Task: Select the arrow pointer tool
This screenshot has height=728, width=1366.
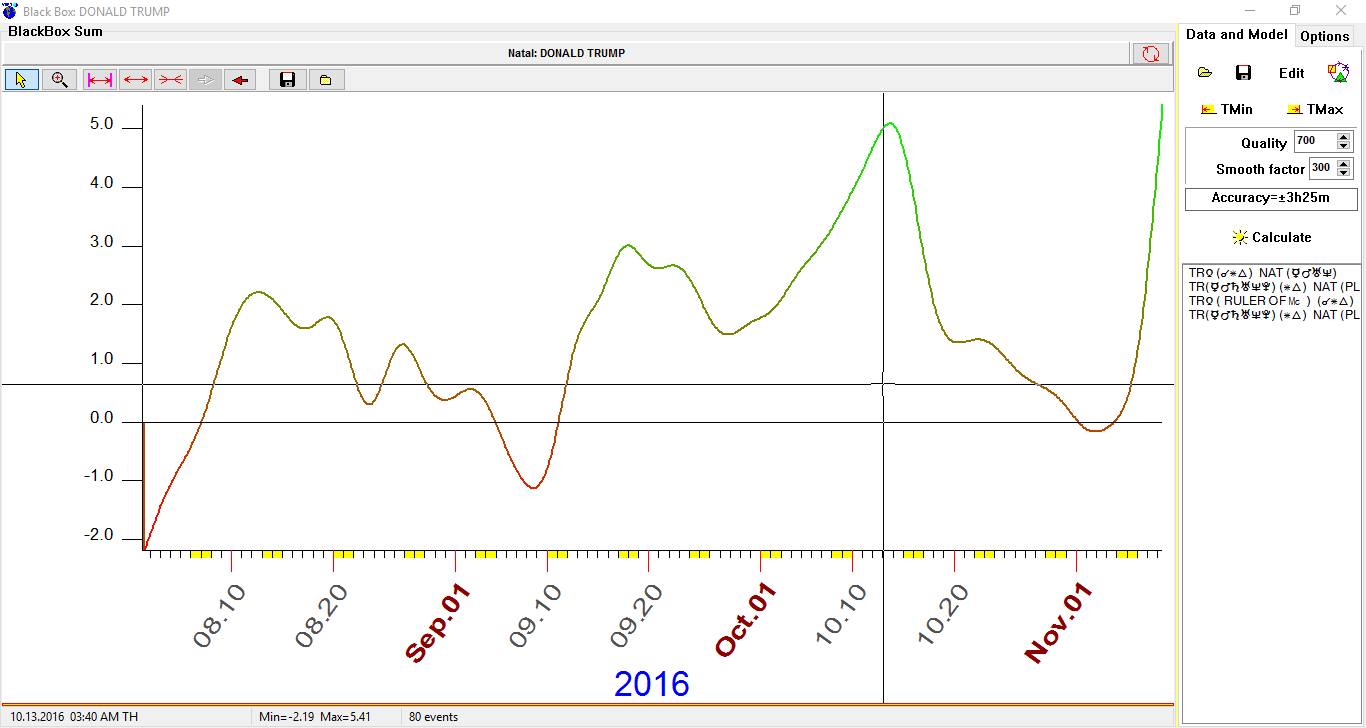Action: (21, 80)
